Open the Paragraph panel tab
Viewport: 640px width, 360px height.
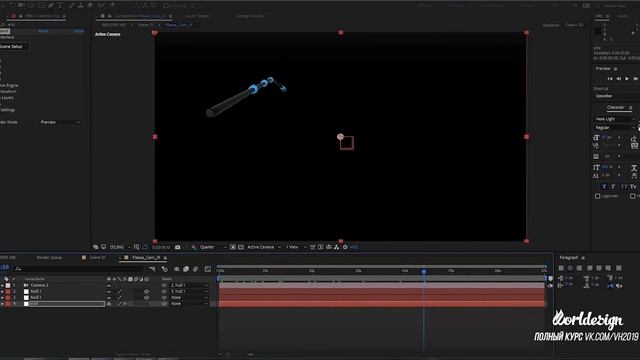pos(569,258)
